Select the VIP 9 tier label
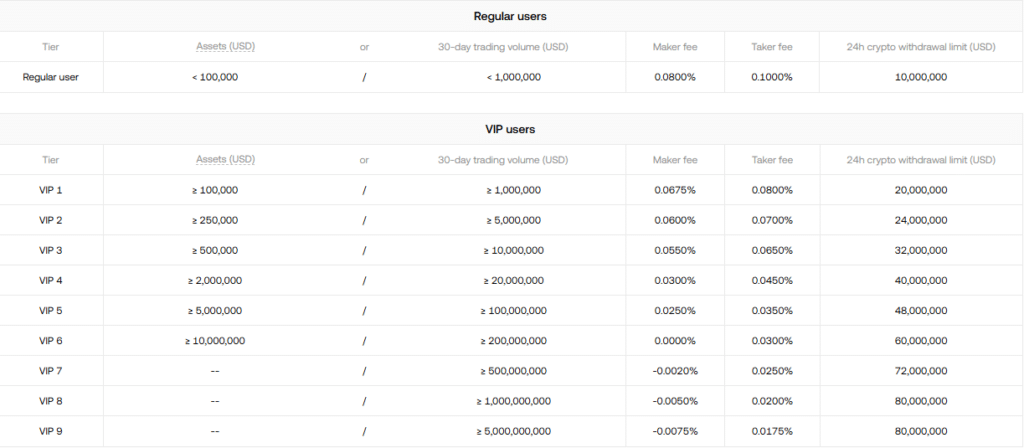This screenshot has width=1024, height=448. [x=51, y=431]
